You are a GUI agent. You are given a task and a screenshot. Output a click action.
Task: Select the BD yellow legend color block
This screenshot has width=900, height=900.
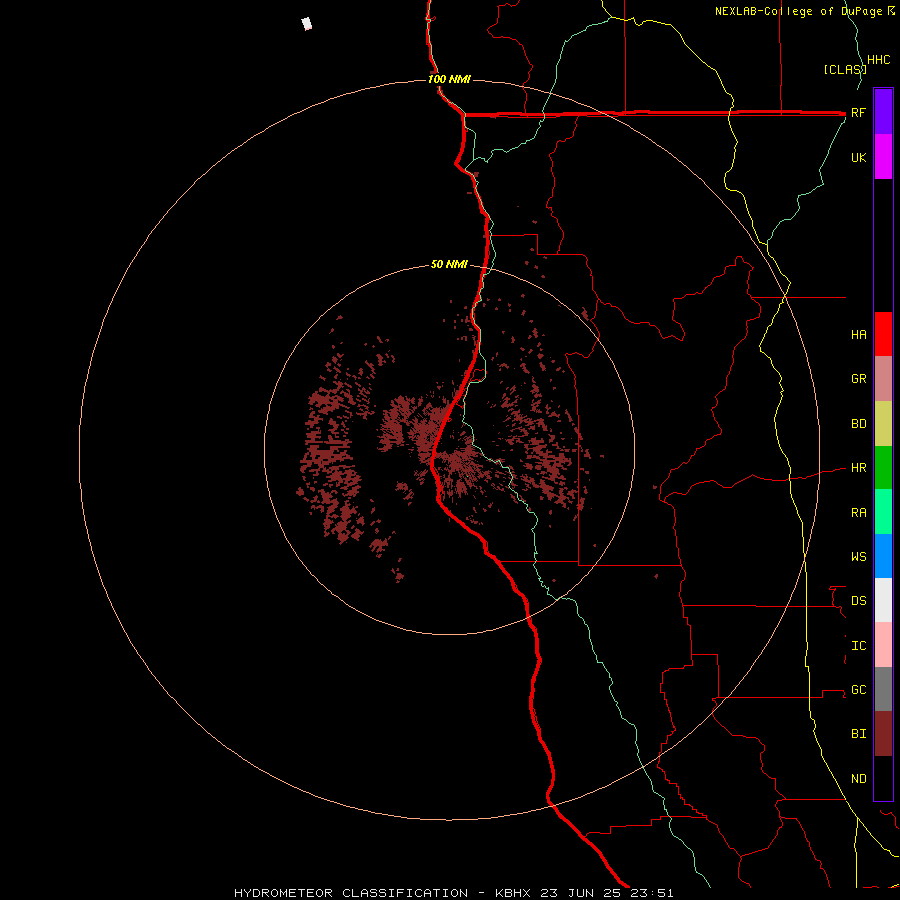[883, 424]
